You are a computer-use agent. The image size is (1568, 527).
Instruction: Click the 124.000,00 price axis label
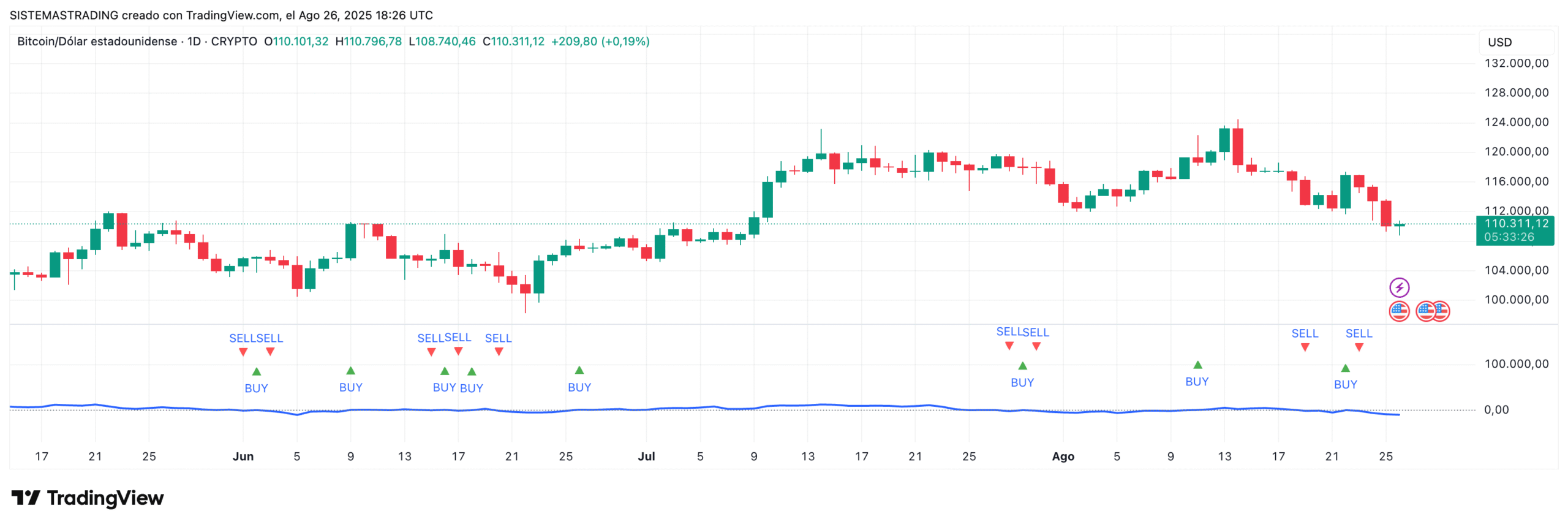(1516, 122)
